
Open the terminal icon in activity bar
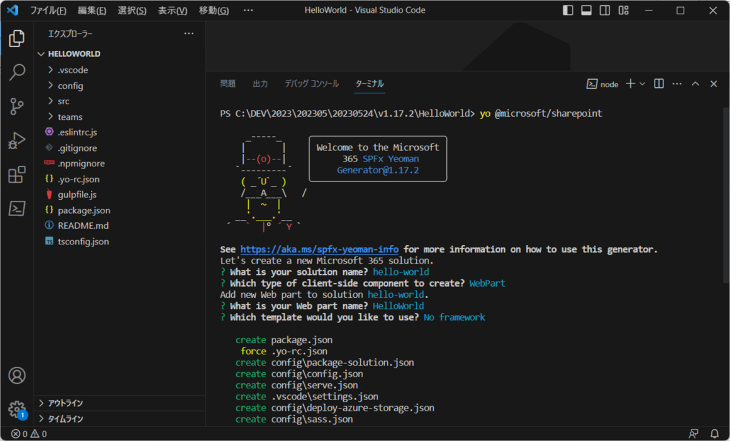pyautogui.click(x=17, y=208)
